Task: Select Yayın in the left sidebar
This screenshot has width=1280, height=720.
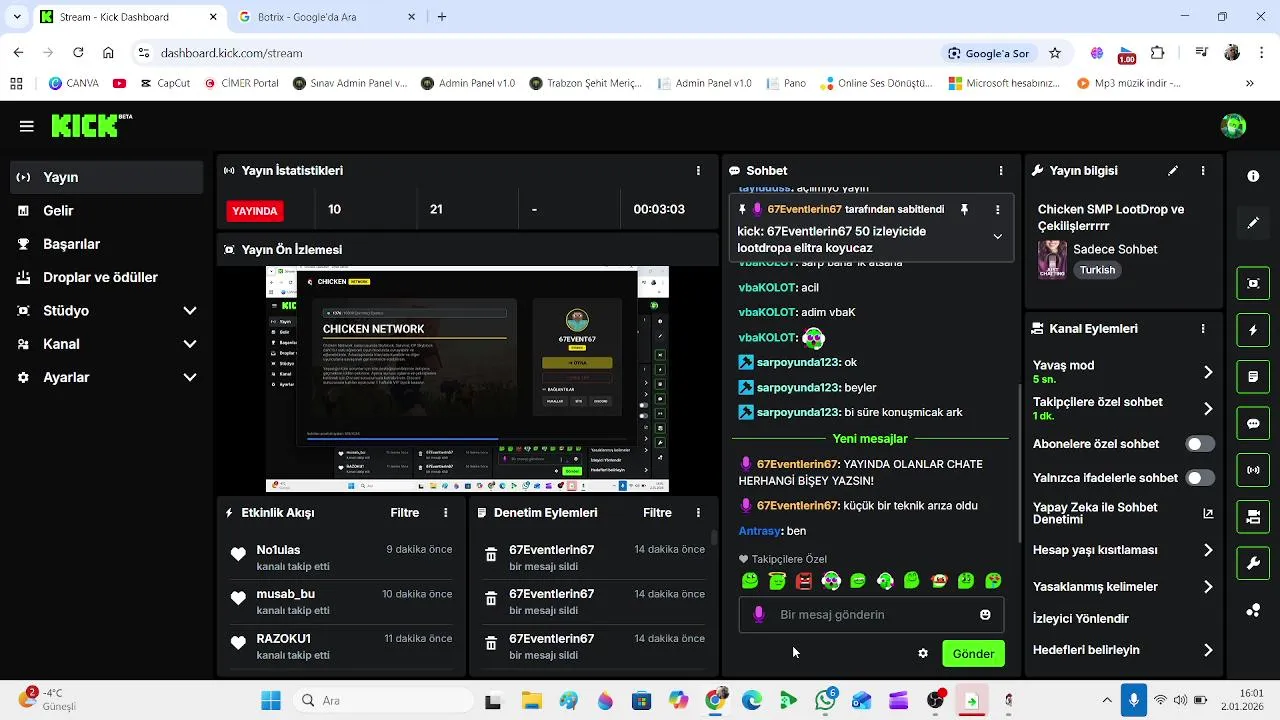Action: tap(105, 177)
